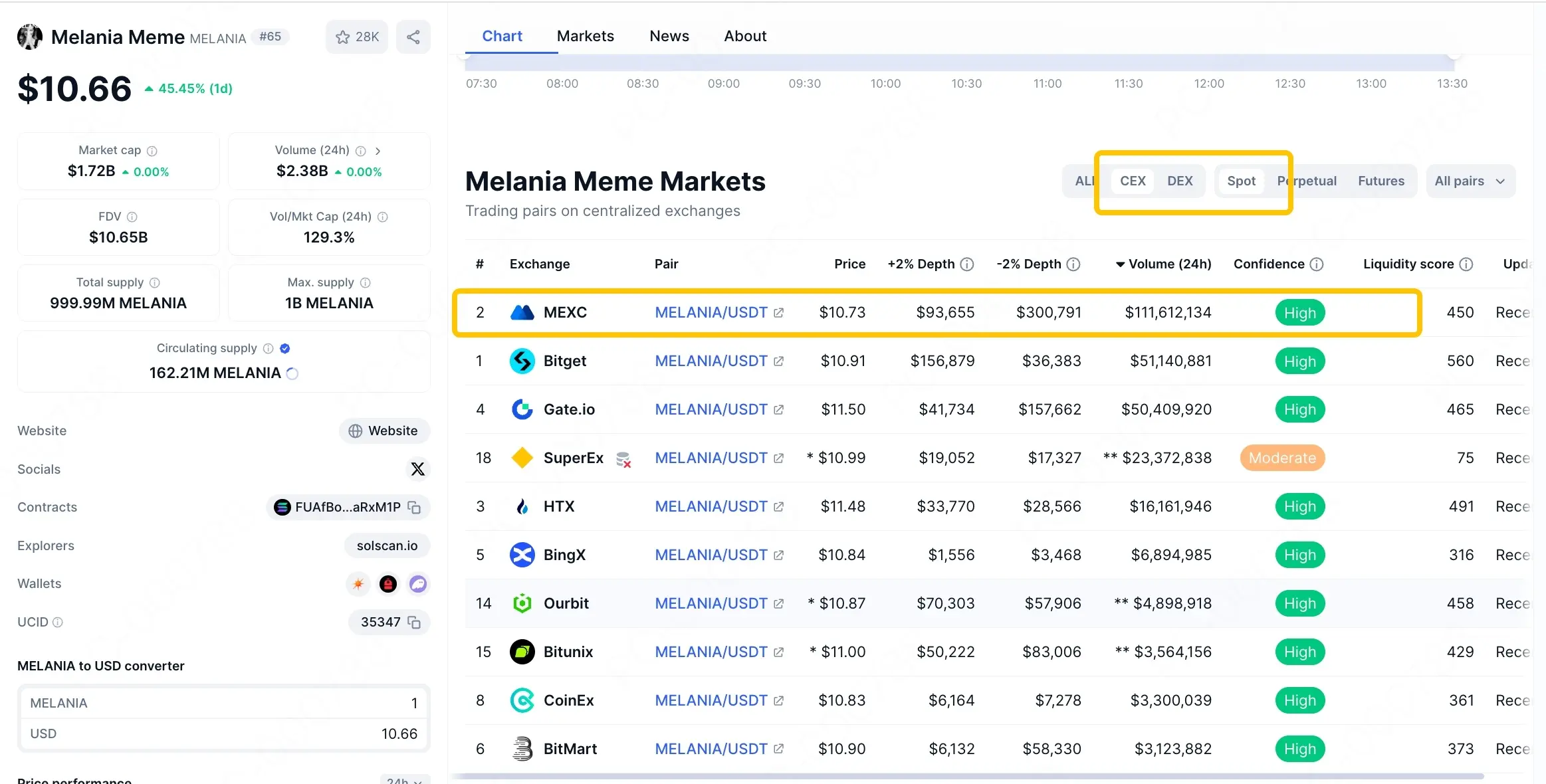Open the Phantom wallet icon under Wallets
Image resolution: width=1546 pixels, height=784 pixels.
click(x=418, y=584)
